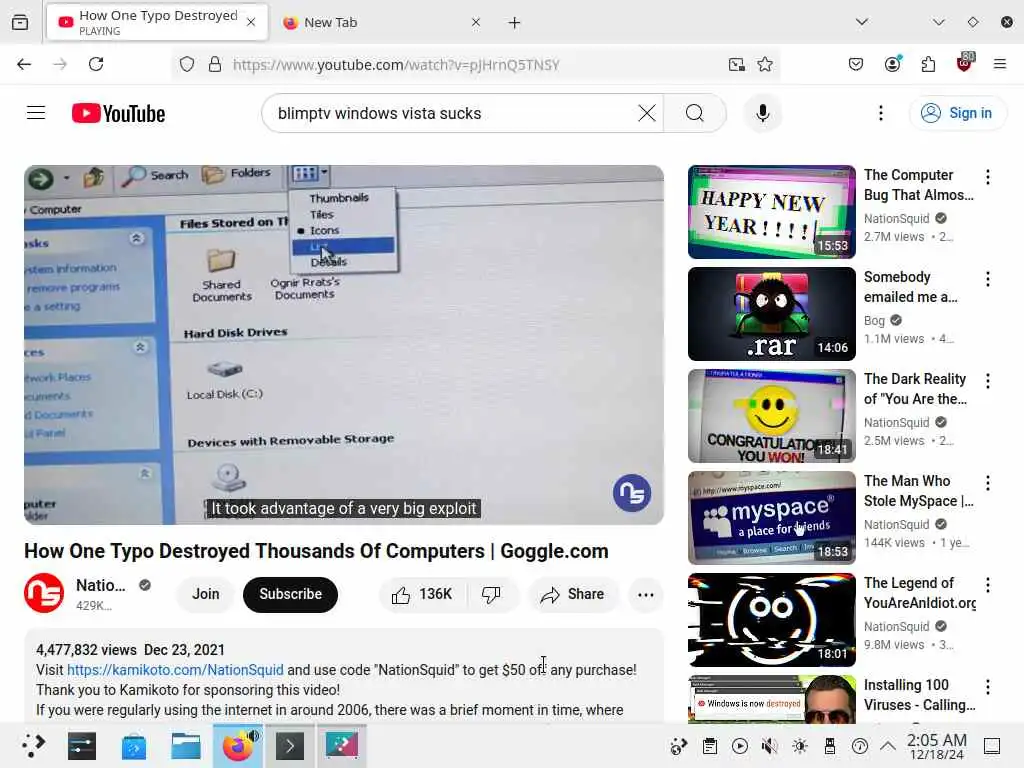Open System Settings from taskbar
Screen dimensions: 1024x768
tap(82, 745)
